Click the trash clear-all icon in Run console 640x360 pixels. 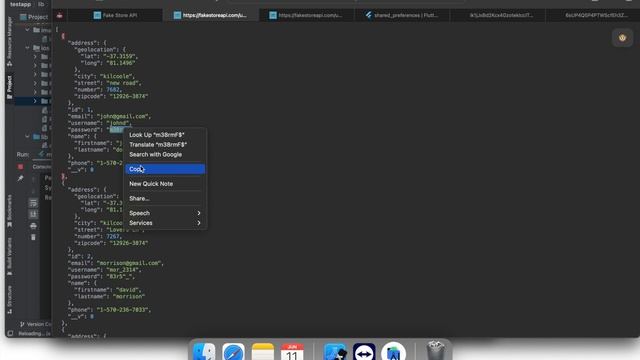point(33,237)
